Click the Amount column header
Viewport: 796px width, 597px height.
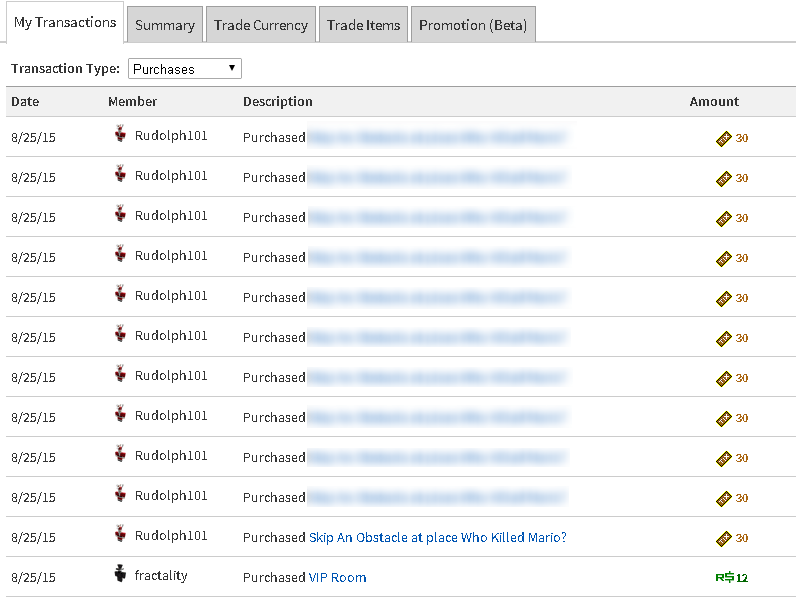click(x=714, y=102)
